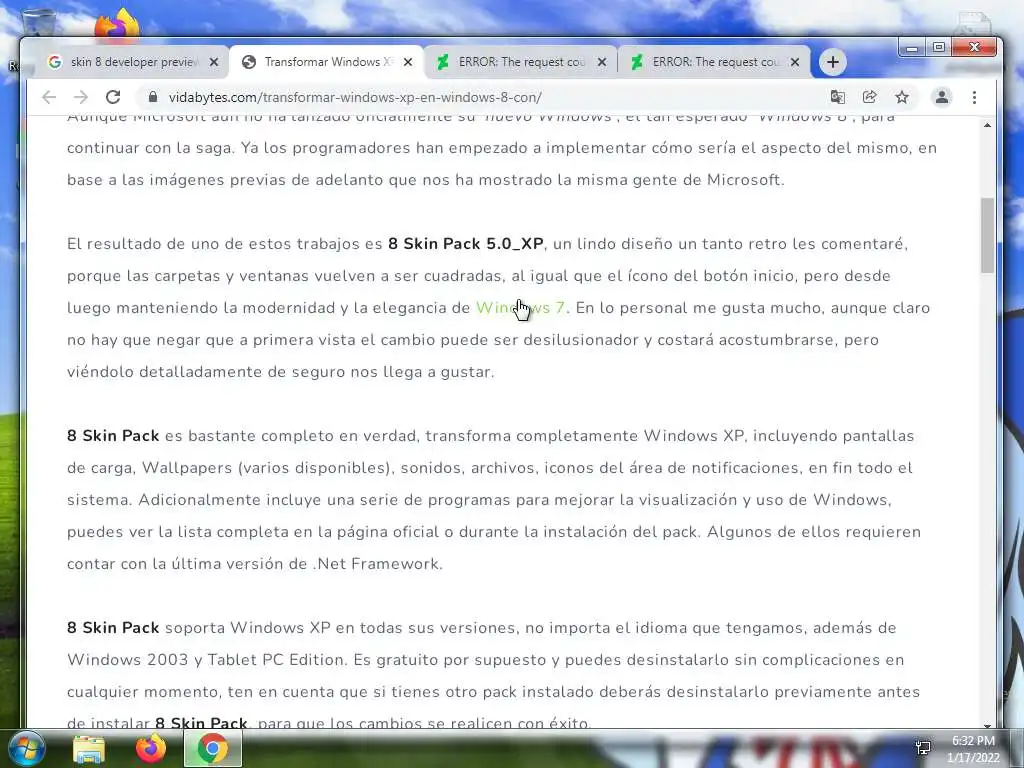Click the browser back arrow
1024x768 pixels.
[49, 97]
